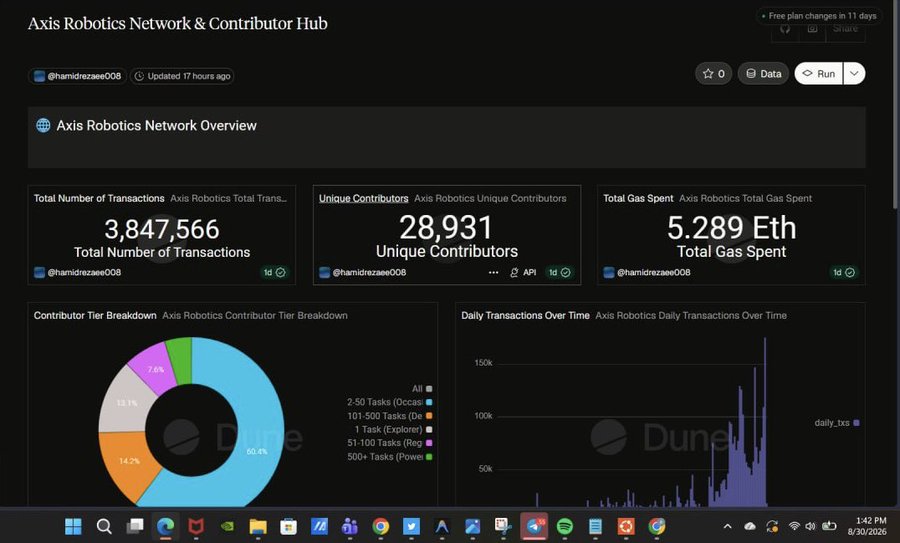Click the 100k axis label
The image size is (900, 543).
point(483,416)
